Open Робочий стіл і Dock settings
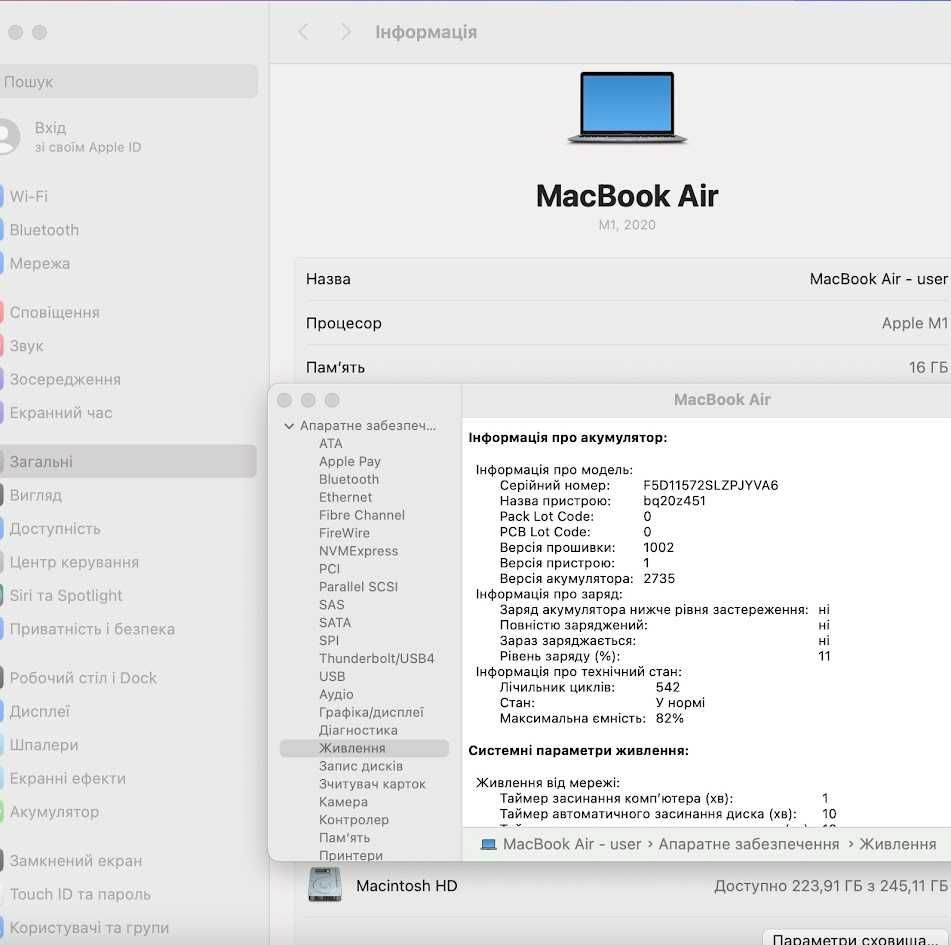The width and height of the screenshot is (951, 945). click(x=83, y=678)
